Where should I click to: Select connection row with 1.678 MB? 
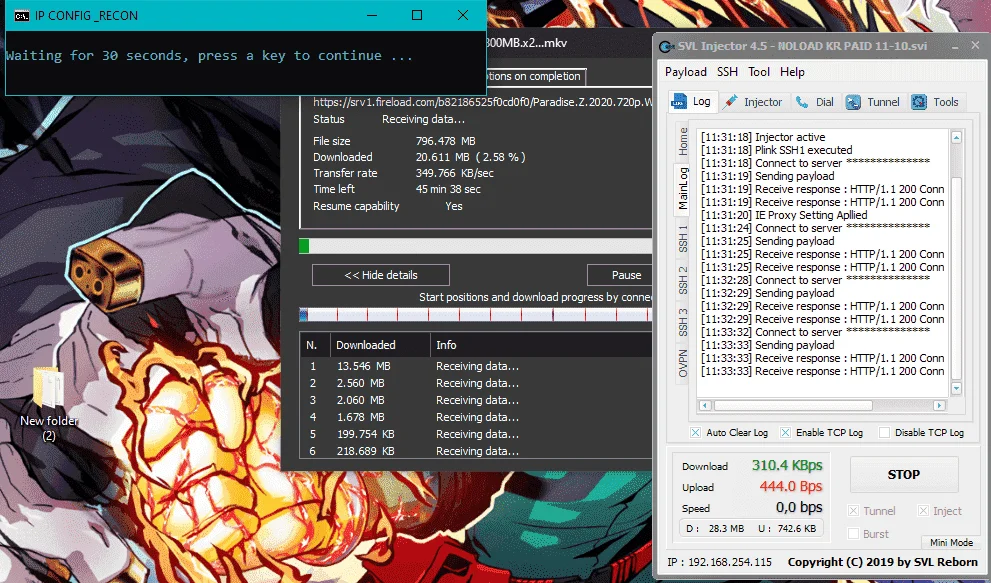[476, 417]
